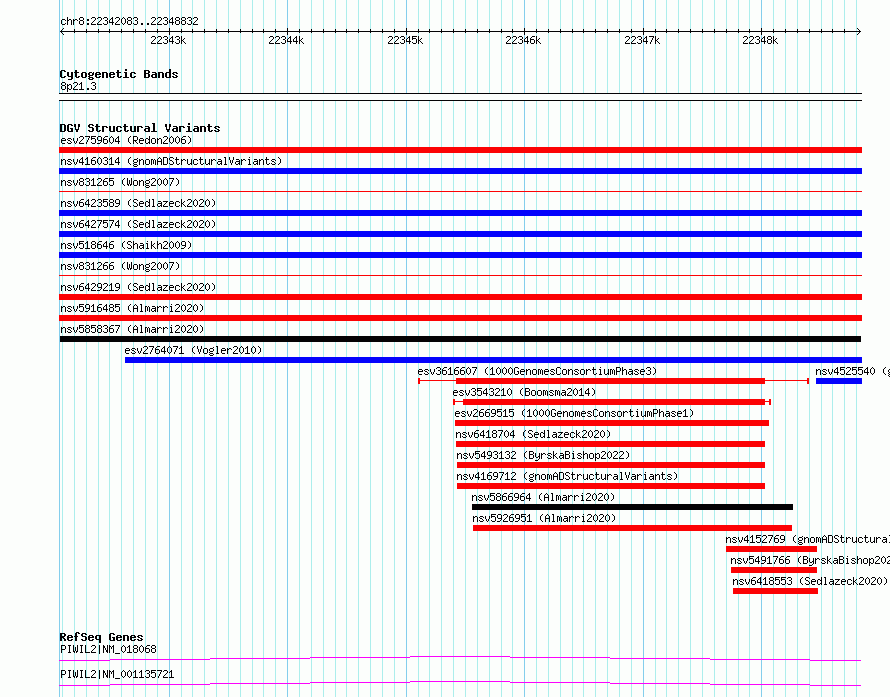Open esv2764071 (Vogler2010) variant label

coord(193,350)
